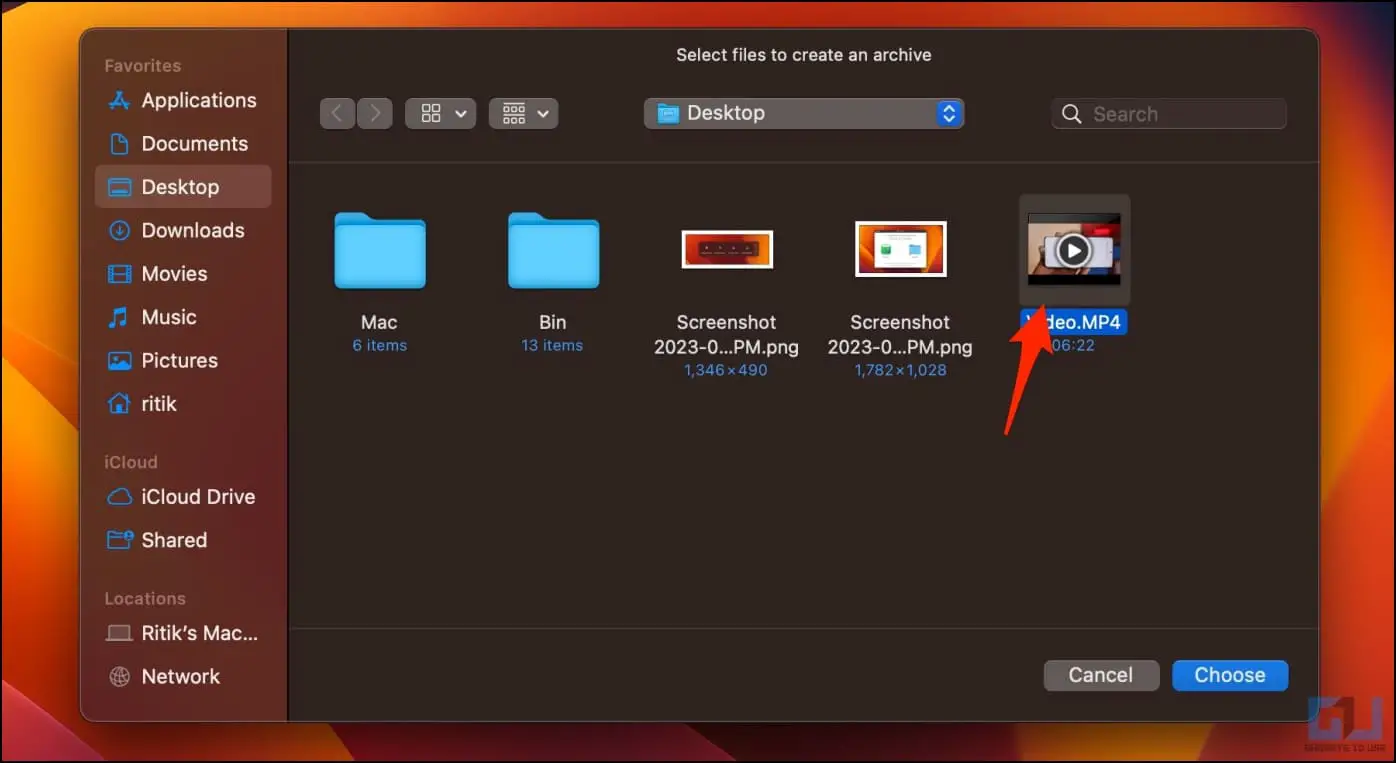Open Applications in the sidebar

(182, 100)
